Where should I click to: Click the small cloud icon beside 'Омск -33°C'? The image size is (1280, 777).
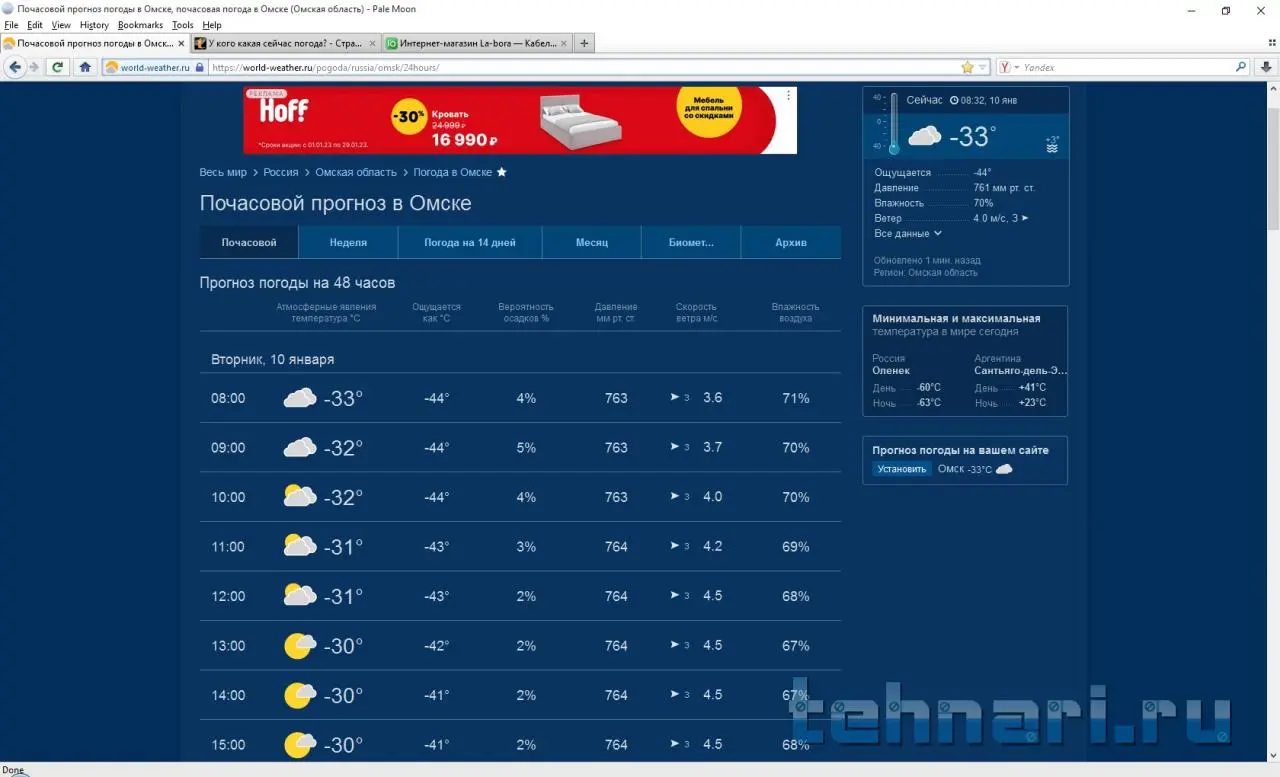1004,469
